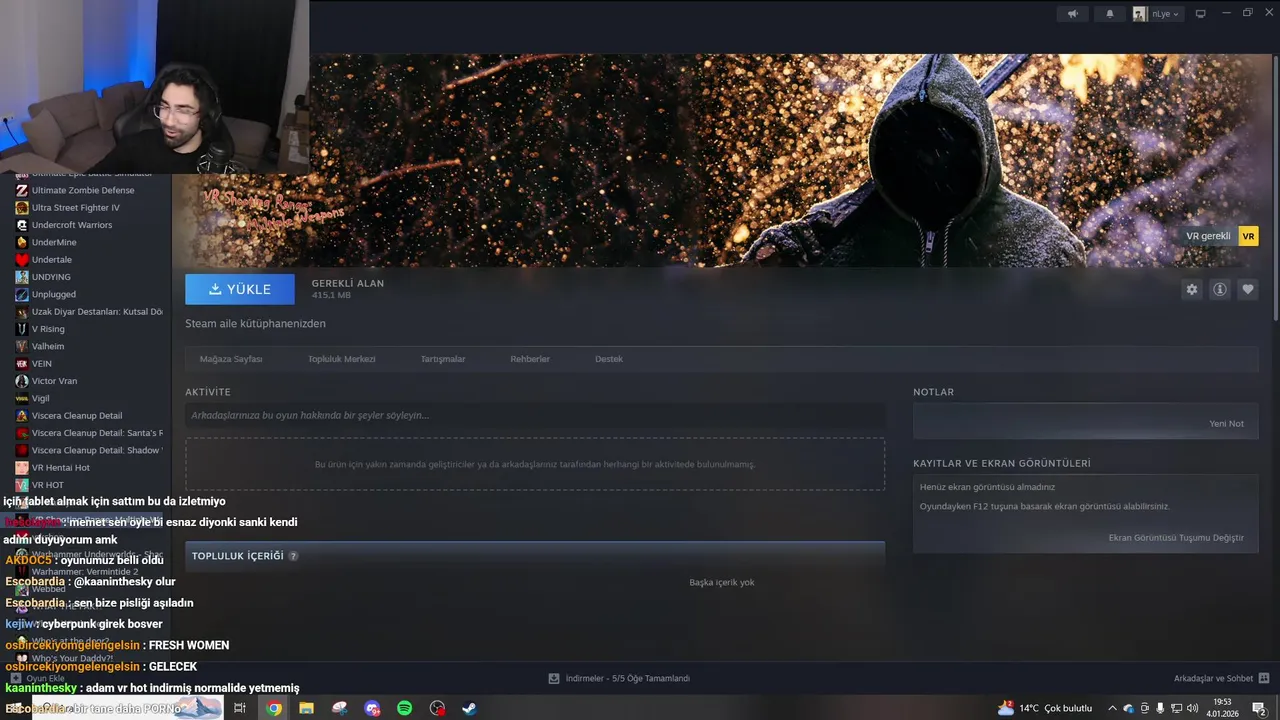Show hidden system tray icons
Image resolution: width=1280 pixels, height=720 pixels.
tap(1112, 708)
